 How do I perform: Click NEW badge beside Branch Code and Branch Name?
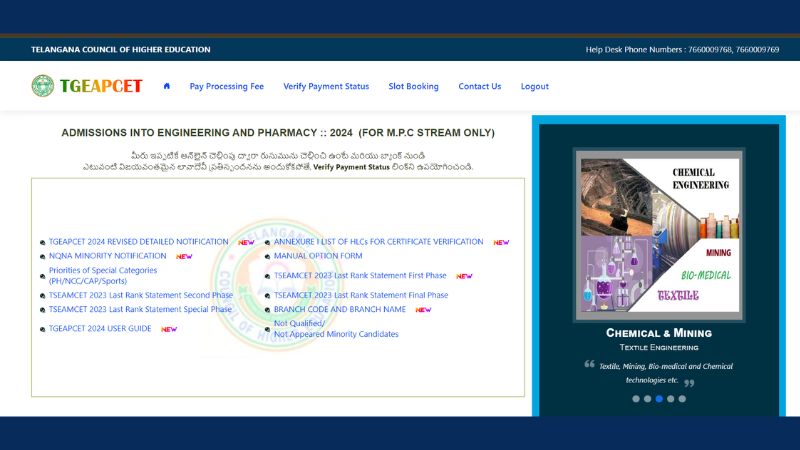(423, 310)
